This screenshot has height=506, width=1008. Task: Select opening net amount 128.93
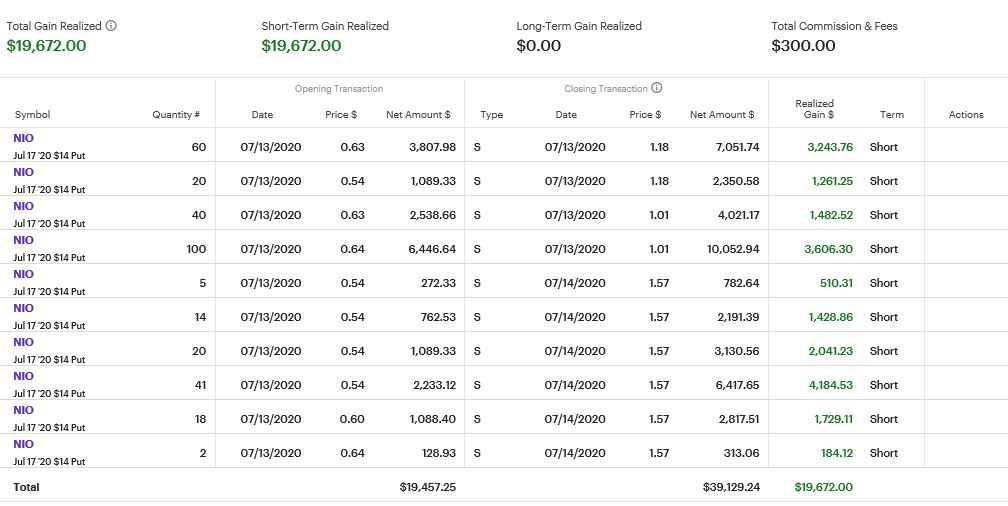click(438, 454)
